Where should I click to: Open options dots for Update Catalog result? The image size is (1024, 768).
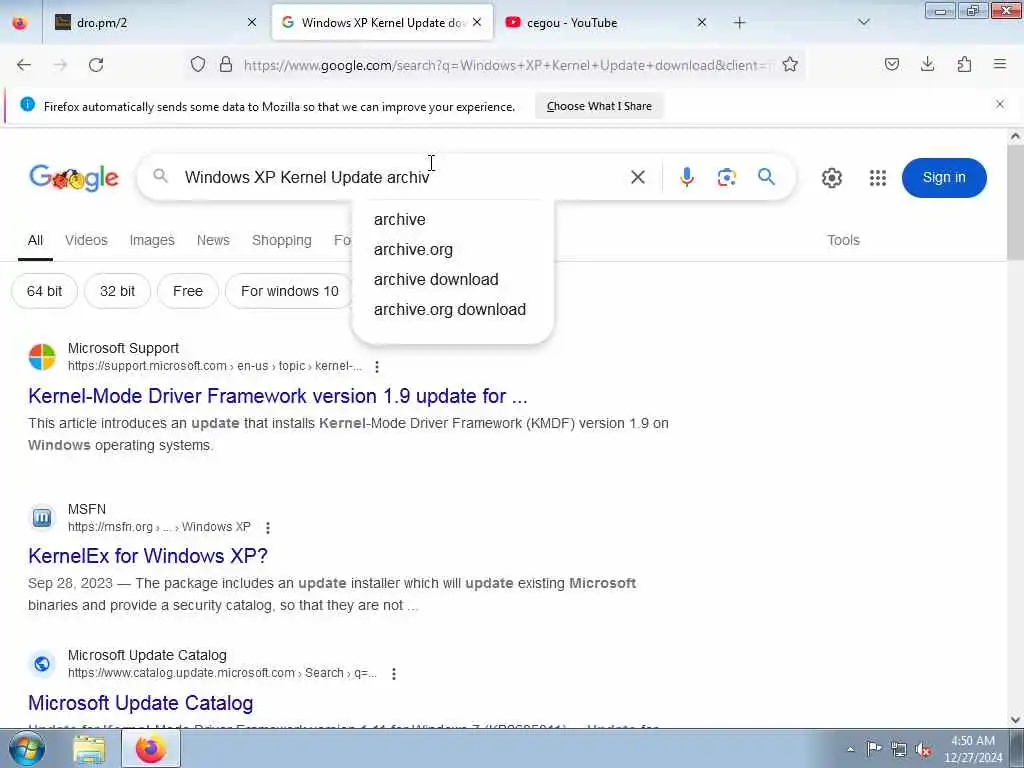click(x=394, y=674)
